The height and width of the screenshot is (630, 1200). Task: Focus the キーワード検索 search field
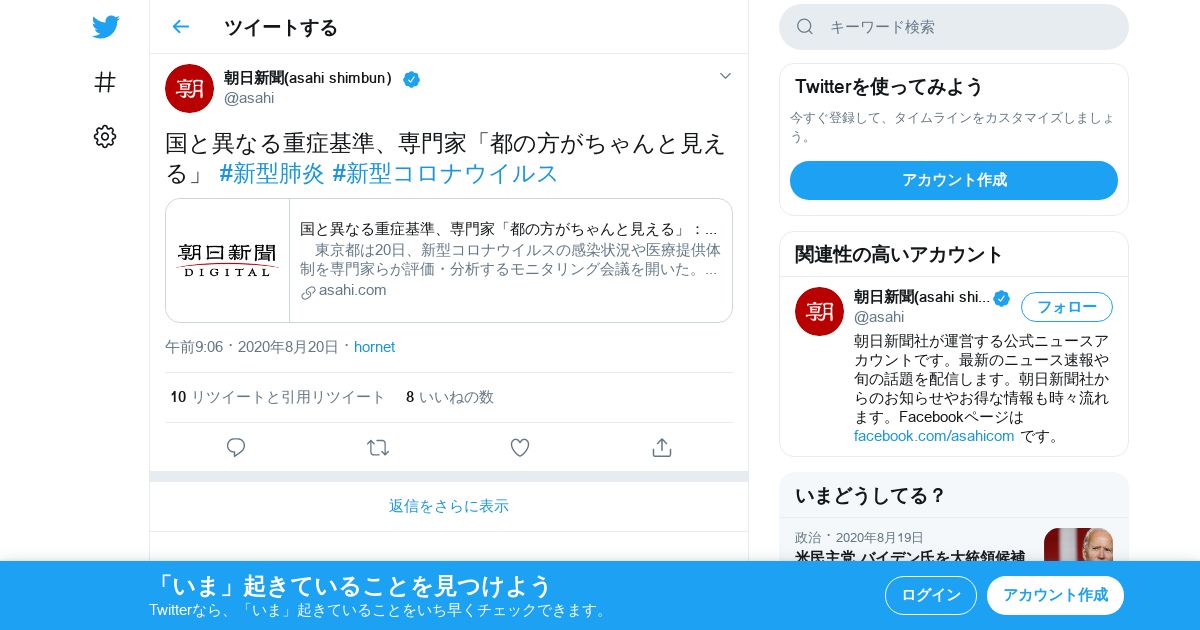pos(954,27)
